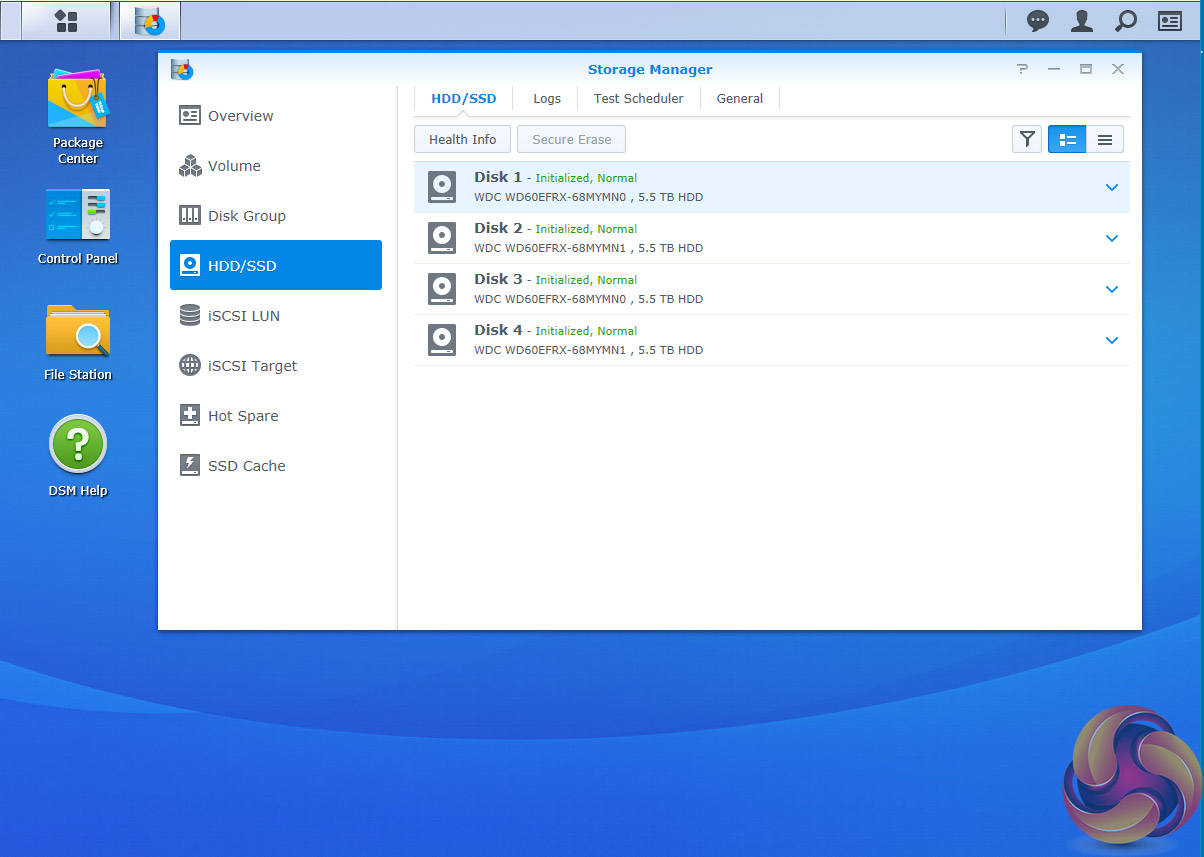1204x857 pixels.
Task: Switch to compact list view toggle
Action: 1105,140
